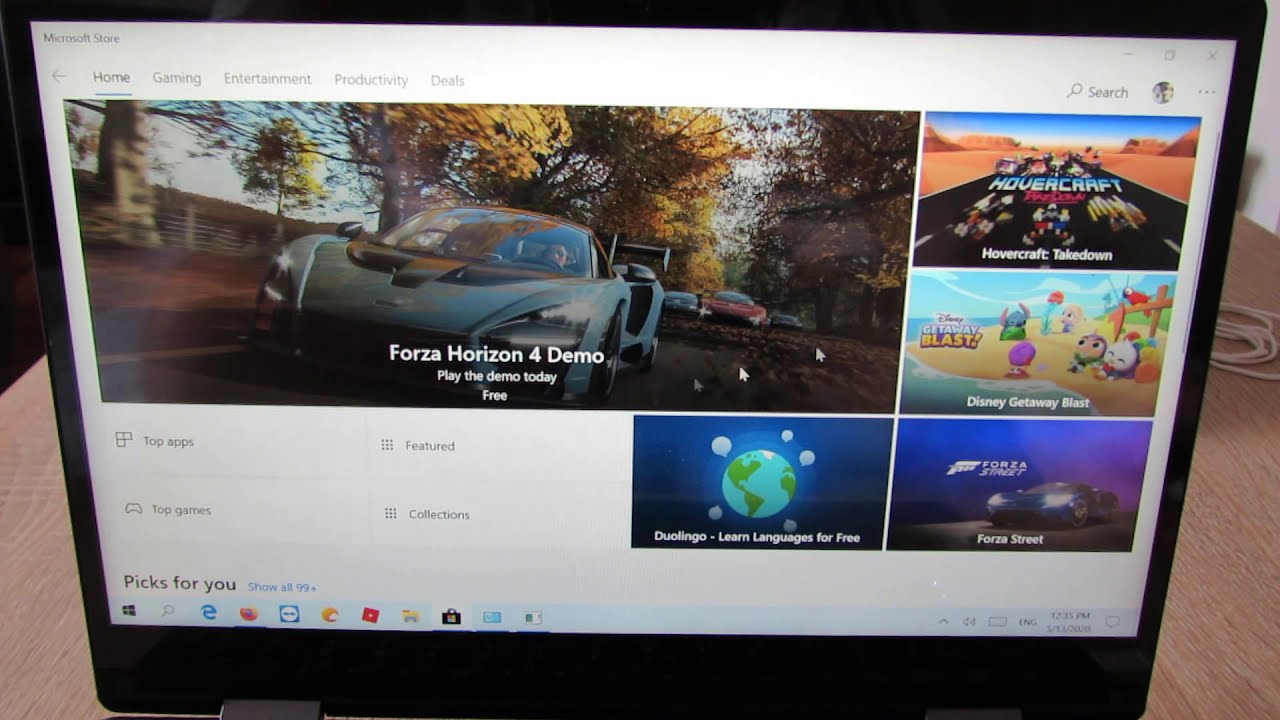The image size is (1280, 720).
Task: Open TeamViewer from the taskbar
Action: tap(289, 614)
